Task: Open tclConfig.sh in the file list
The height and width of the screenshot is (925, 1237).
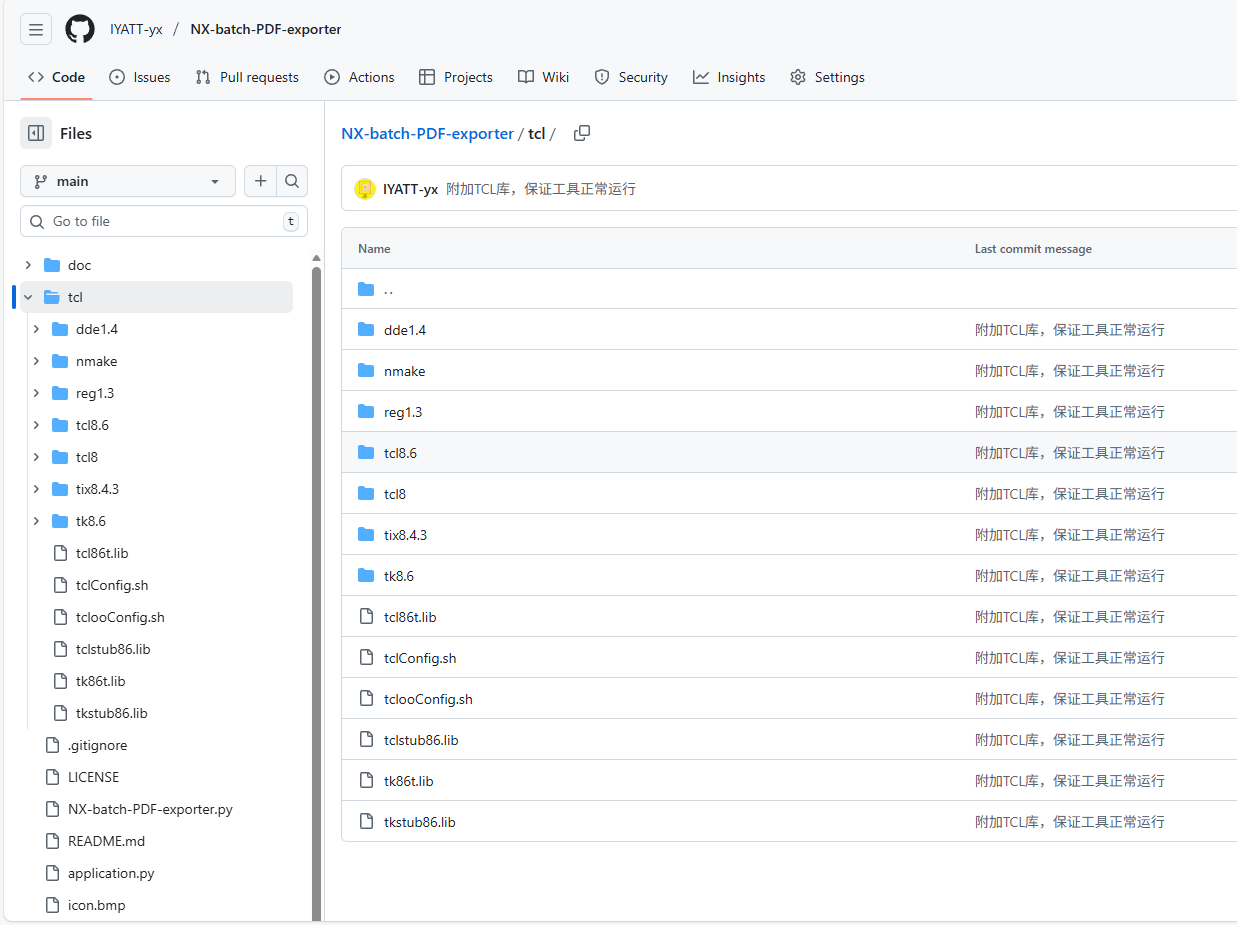Action: [420, 658]
